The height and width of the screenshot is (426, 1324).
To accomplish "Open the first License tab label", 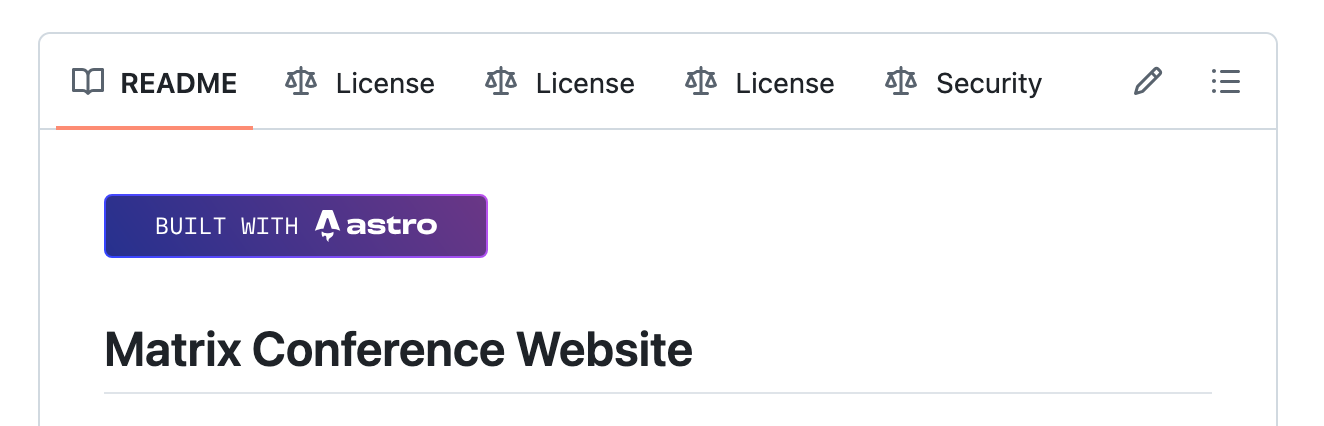I will coord(385,83).
